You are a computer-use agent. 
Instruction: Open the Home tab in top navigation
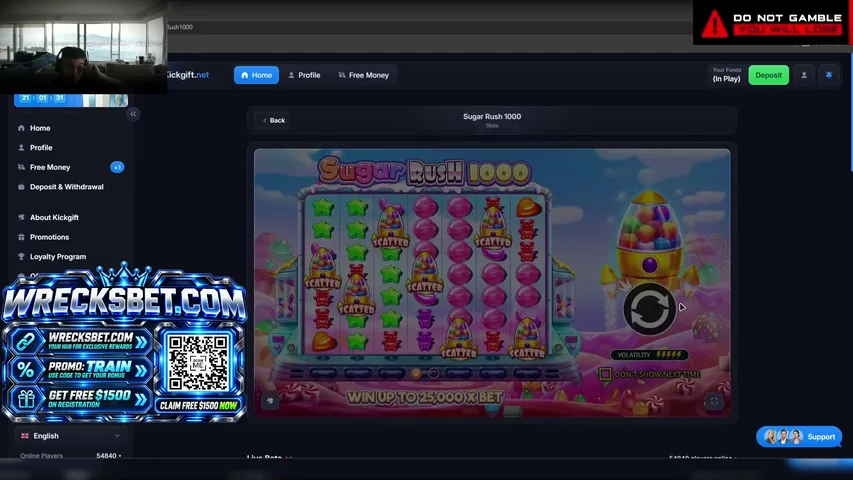(256, 75)
